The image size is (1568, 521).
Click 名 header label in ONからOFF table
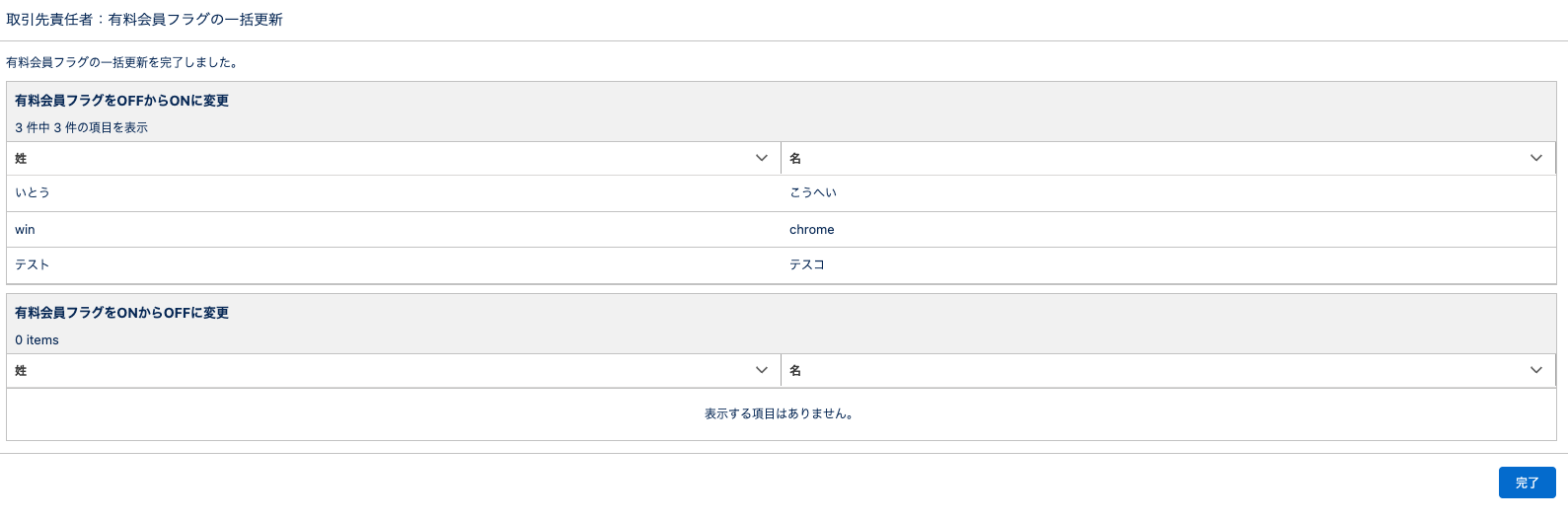click(795, 370)
